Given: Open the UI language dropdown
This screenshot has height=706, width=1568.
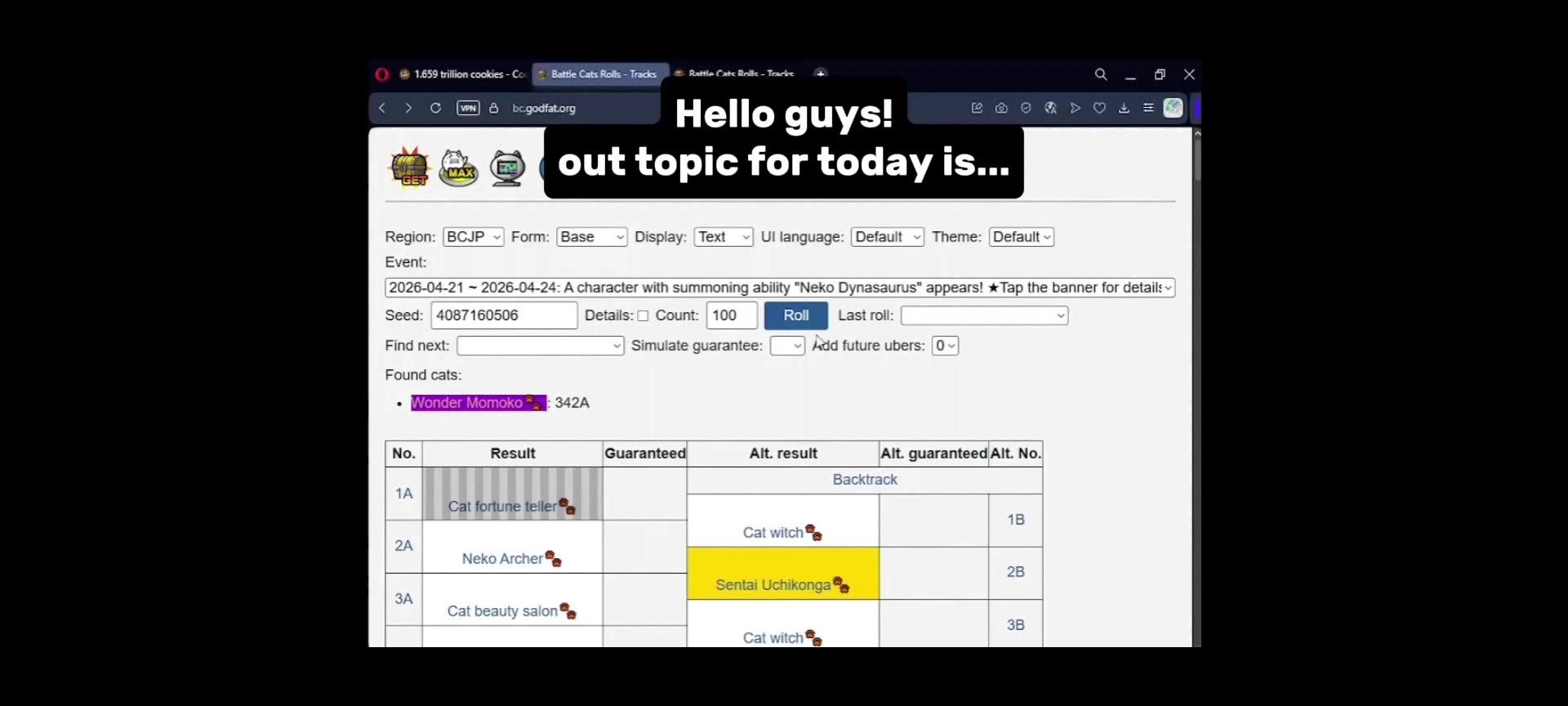Looking at the screenshot, I should [888, 237].
